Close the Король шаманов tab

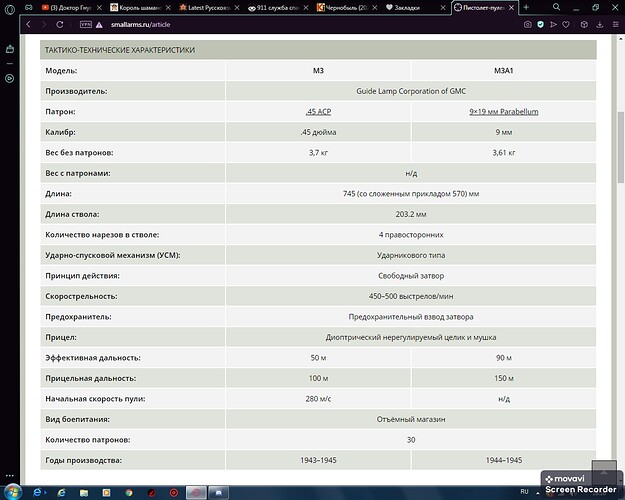[168, 8]
